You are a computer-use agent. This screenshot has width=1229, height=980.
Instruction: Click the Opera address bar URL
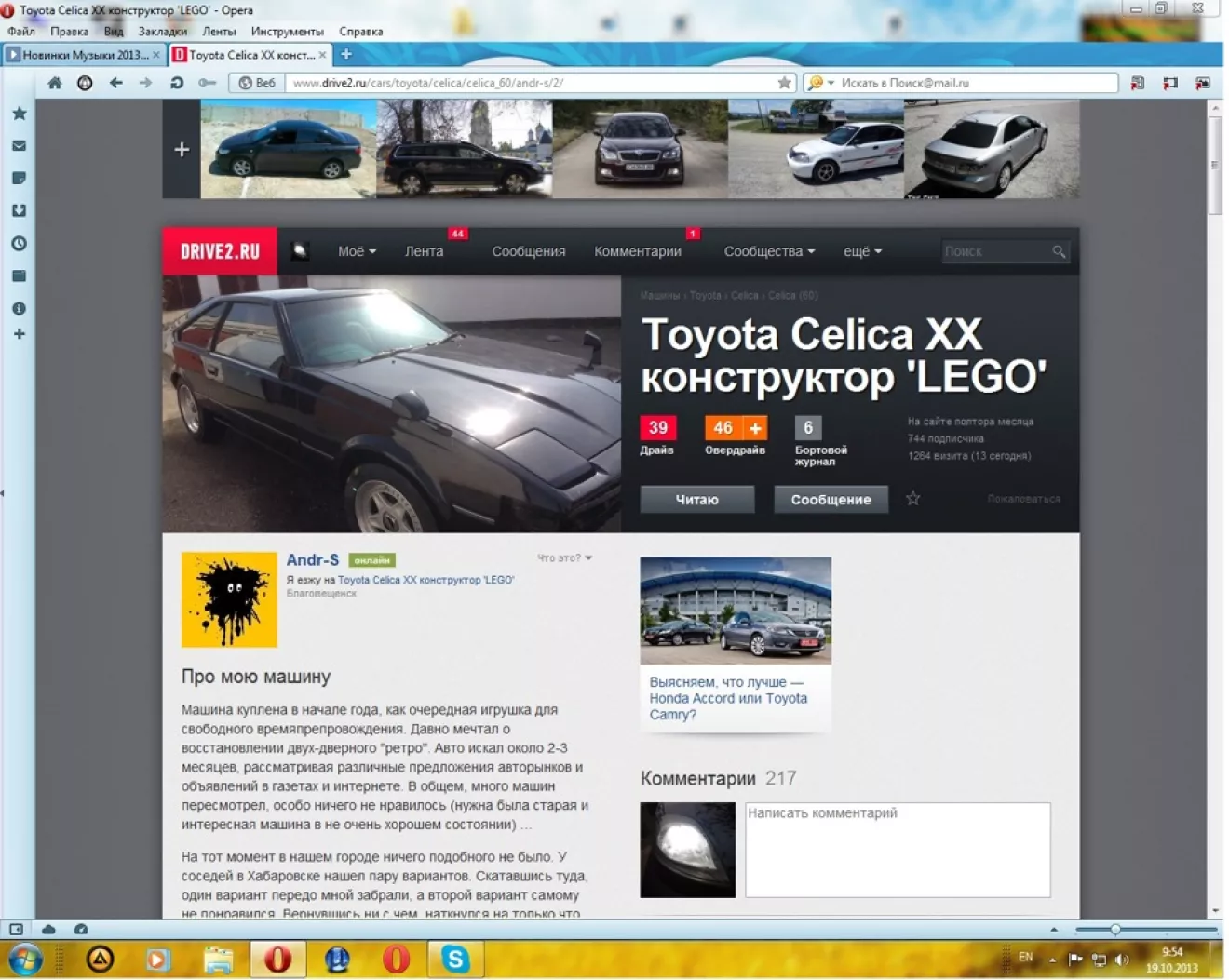coord(531,83)
